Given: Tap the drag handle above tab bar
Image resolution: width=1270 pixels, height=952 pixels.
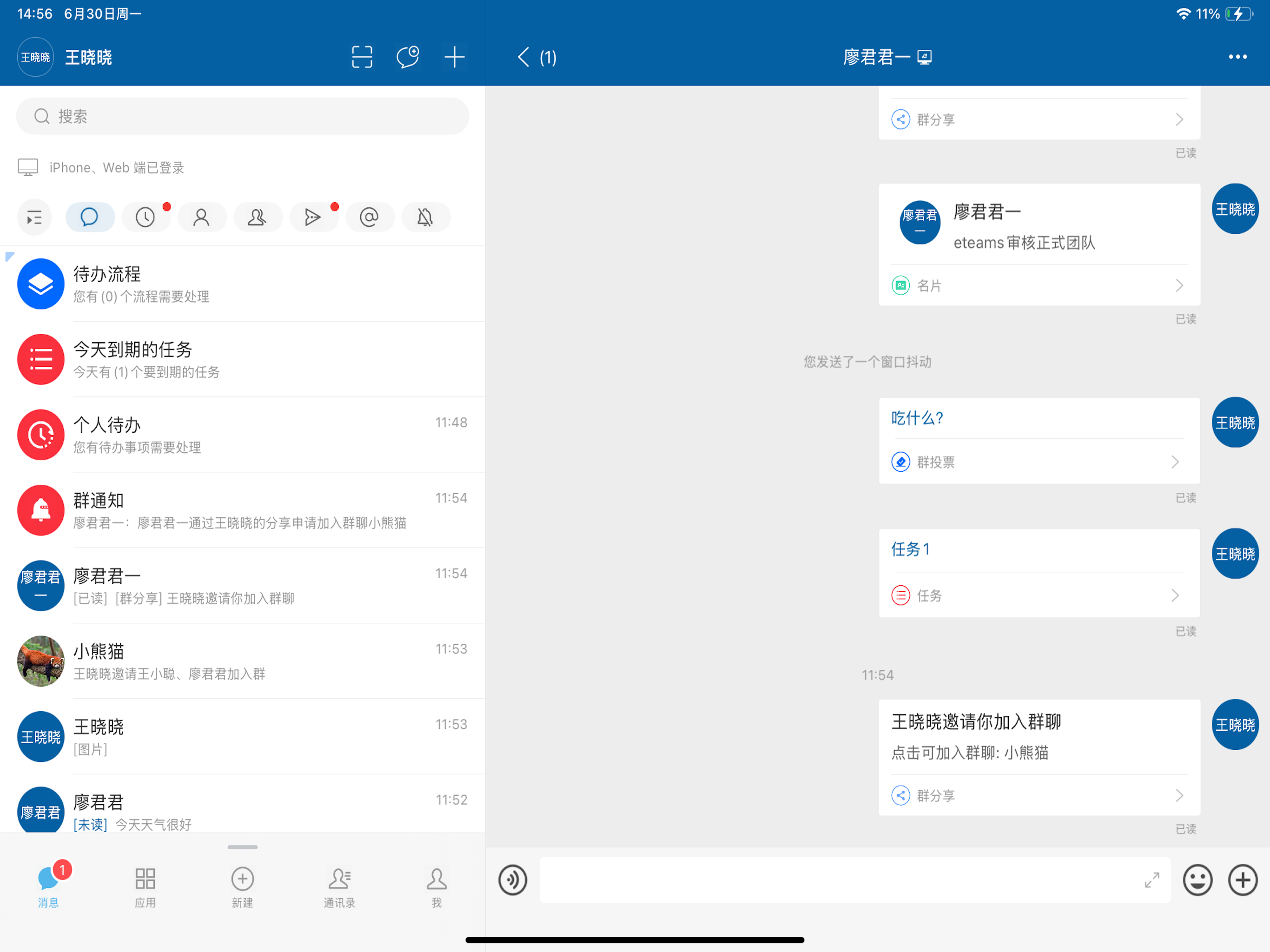Looking at the screenshot, I should (242, 847).
